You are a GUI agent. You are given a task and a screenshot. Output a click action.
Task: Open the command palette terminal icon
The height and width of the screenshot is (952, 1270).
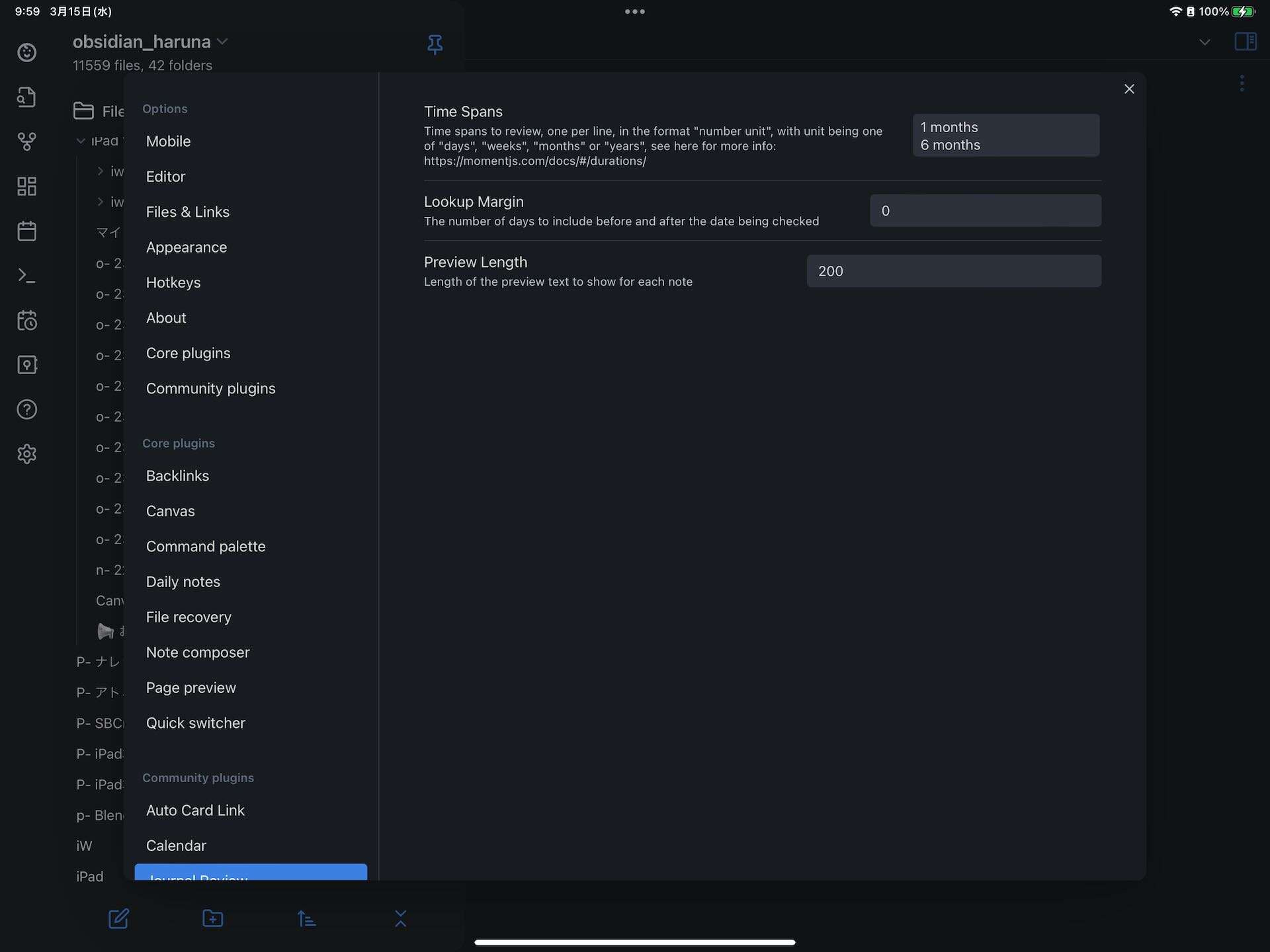(x=26, y=276)
